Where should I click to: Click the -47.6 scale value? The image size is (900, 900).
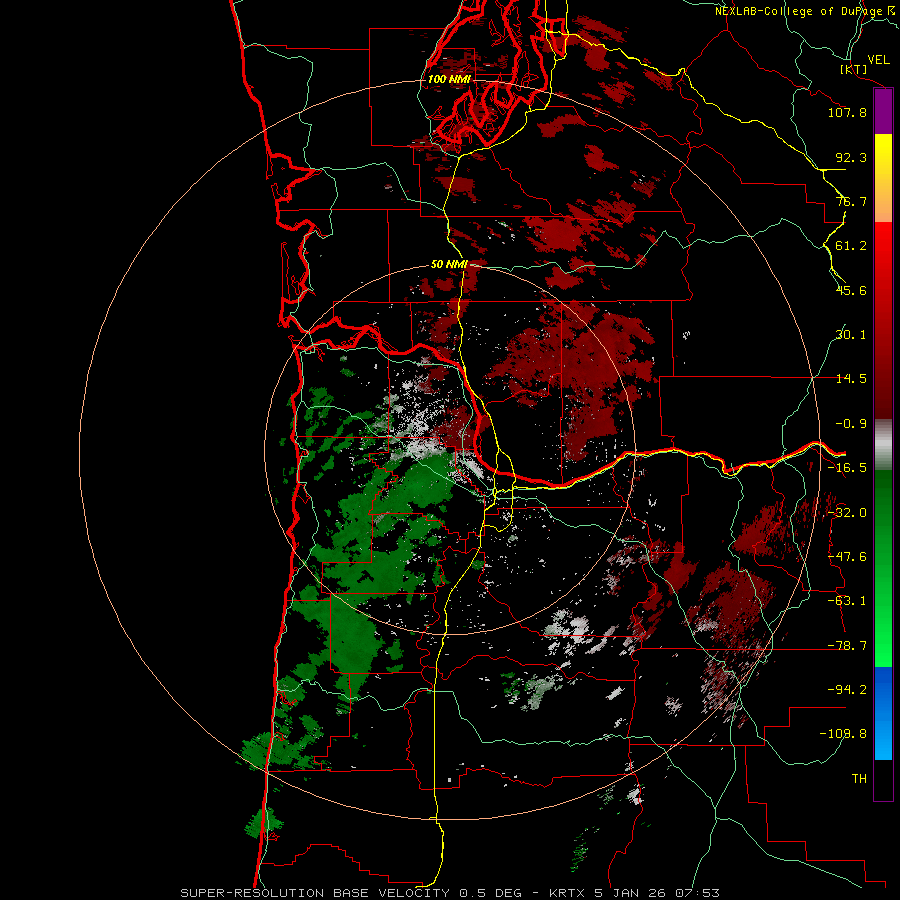point(847,557)
